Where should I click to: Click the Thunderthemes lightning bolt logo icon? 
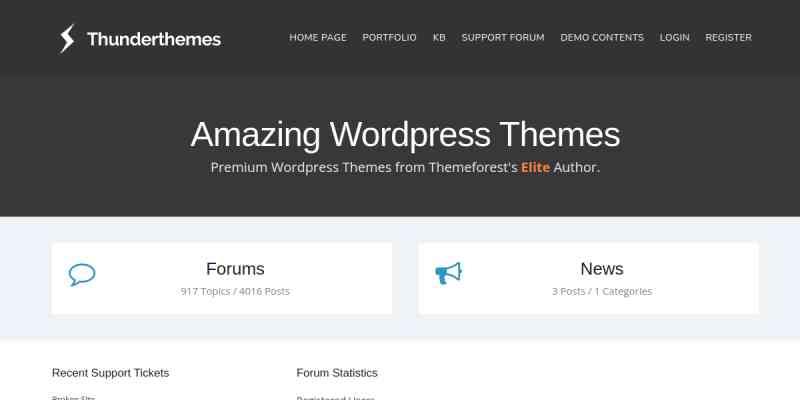[x=67, y=39]
